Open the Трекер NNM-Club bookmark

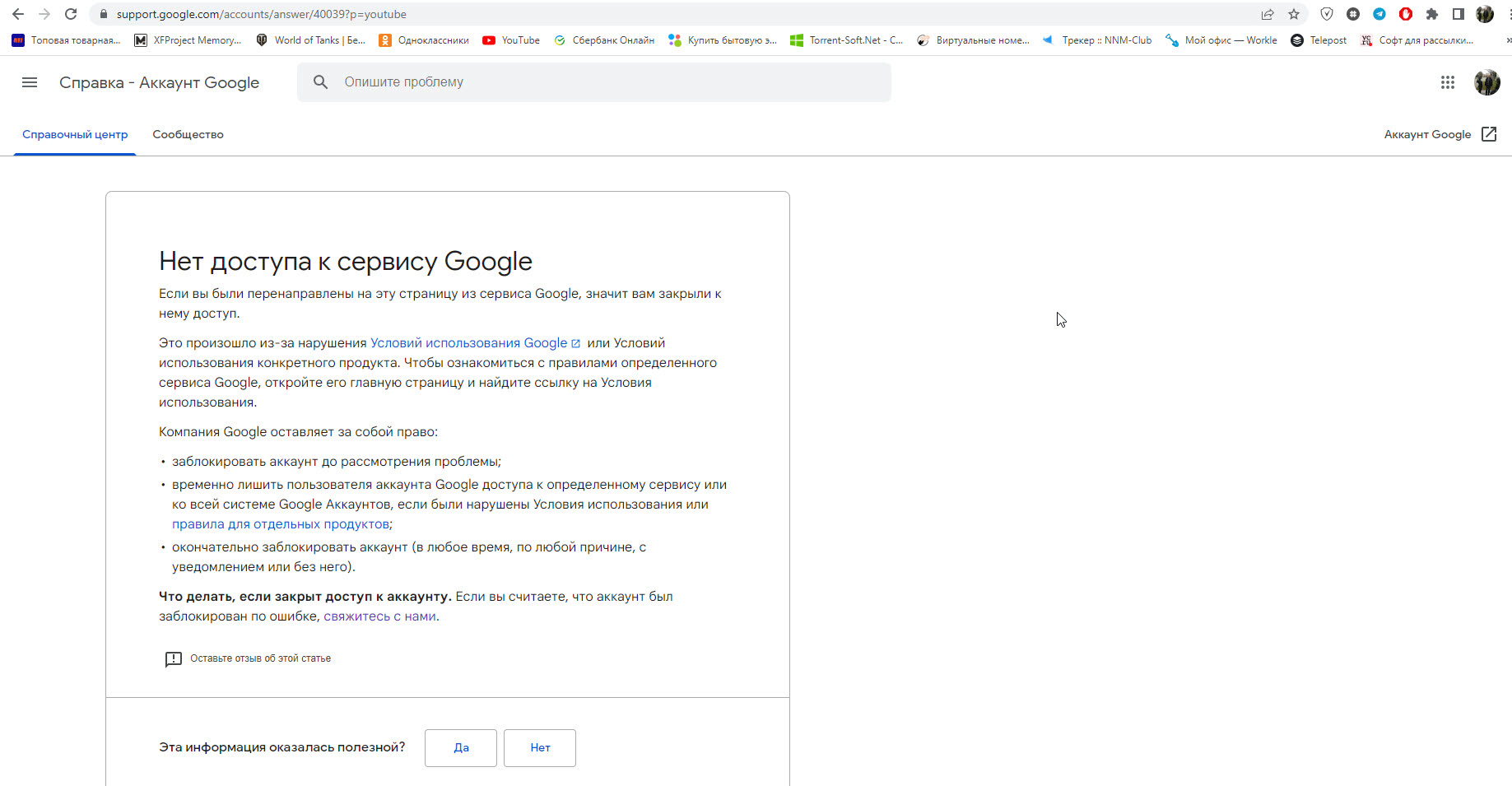click(x=1097, y=40)
